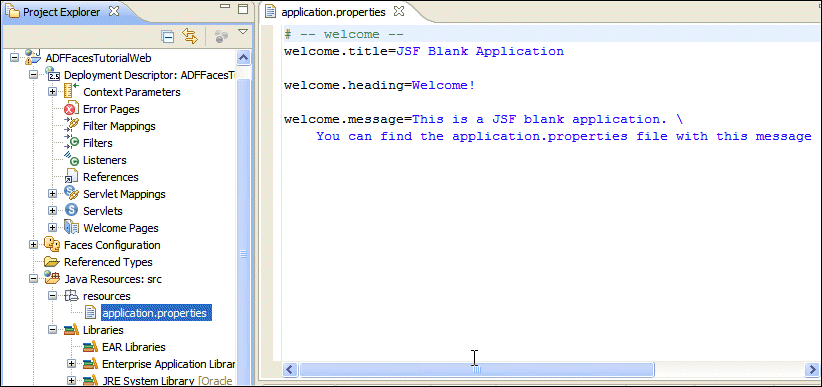
Task: Click the Collapse All toolbar icon
Action: [167, 37]
